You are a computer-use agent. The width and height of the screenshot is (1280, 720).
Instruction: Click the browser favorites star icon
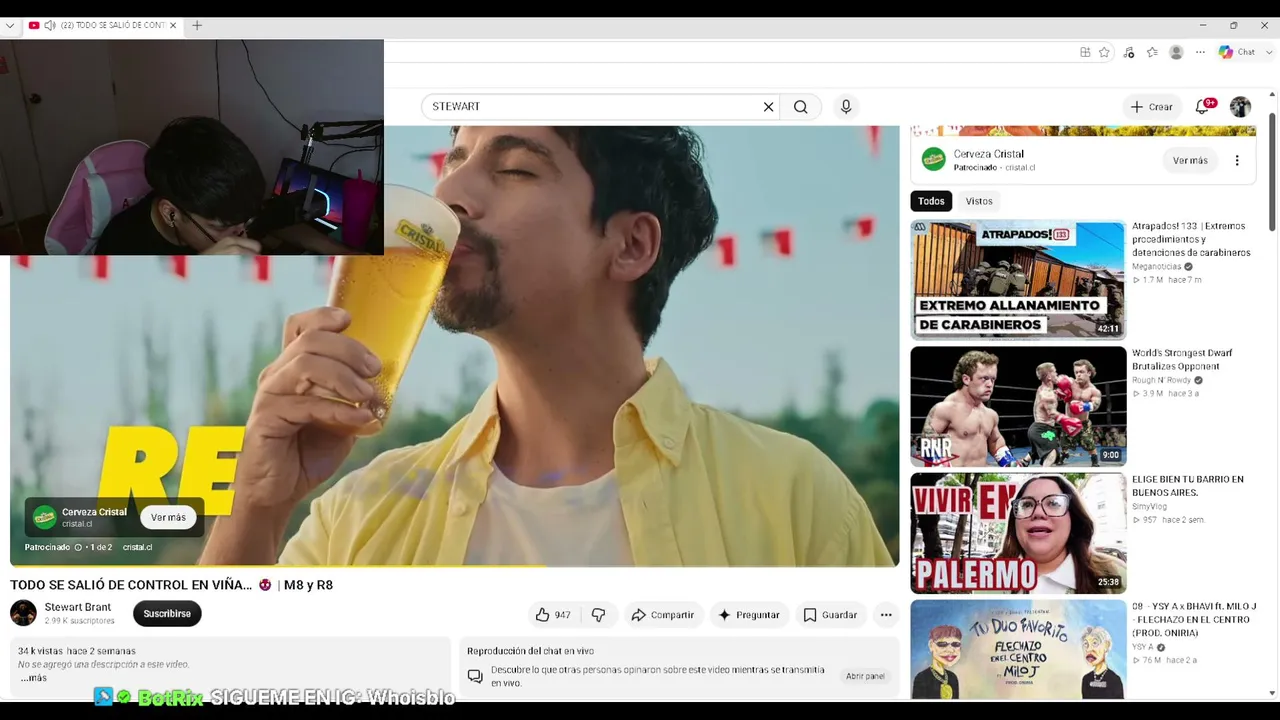coord(1104,52)
